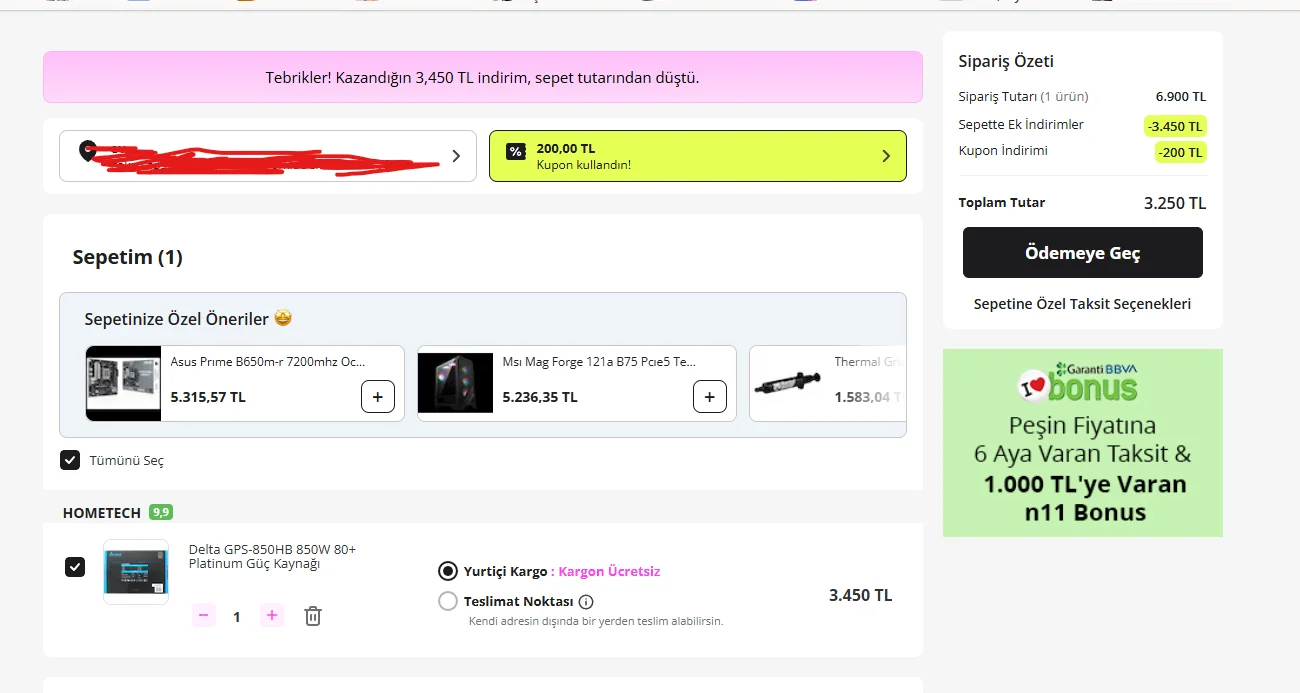Click the 200,00 TL Kupon kullandın button
The image size is (1300, 693).
(x=698, y=156)
